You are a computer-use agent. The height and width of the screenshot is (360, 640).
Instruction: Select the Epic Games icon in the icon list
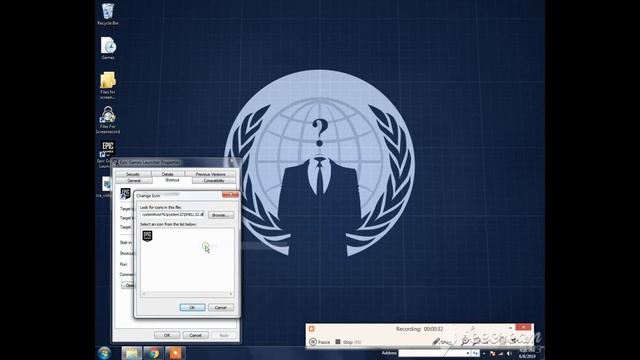coord(147,236)
